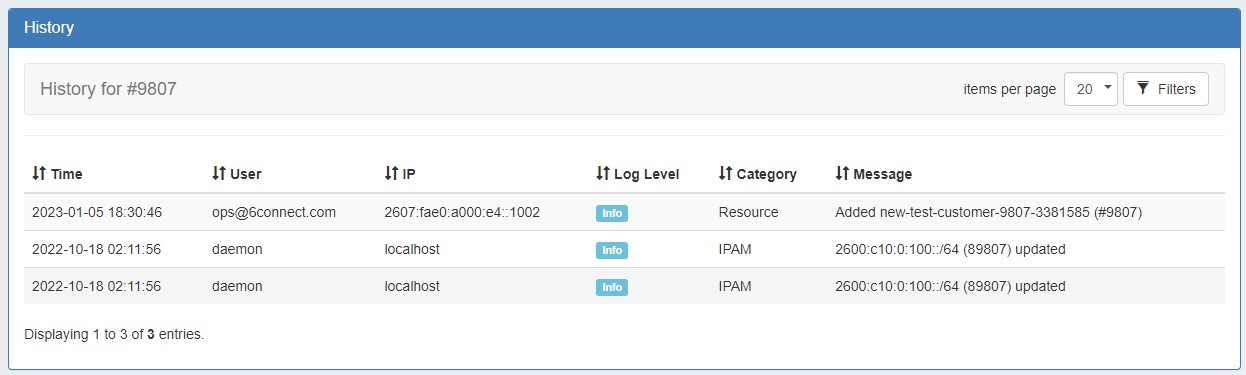Expand the items per page dropdown
The height and width of the screenshot is (375, 1246).
[1091, 89]
